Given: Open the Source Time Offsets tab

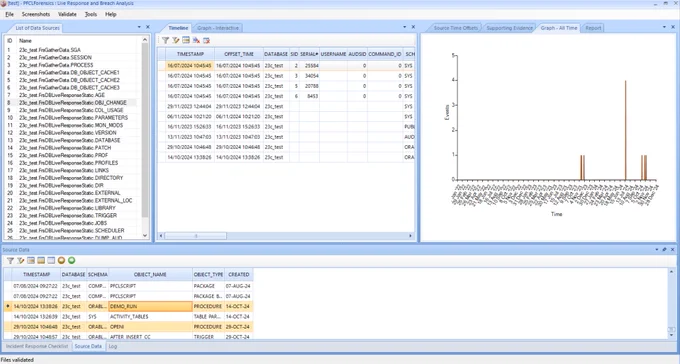Looking at the screenshot, I should tap(455, 28).
